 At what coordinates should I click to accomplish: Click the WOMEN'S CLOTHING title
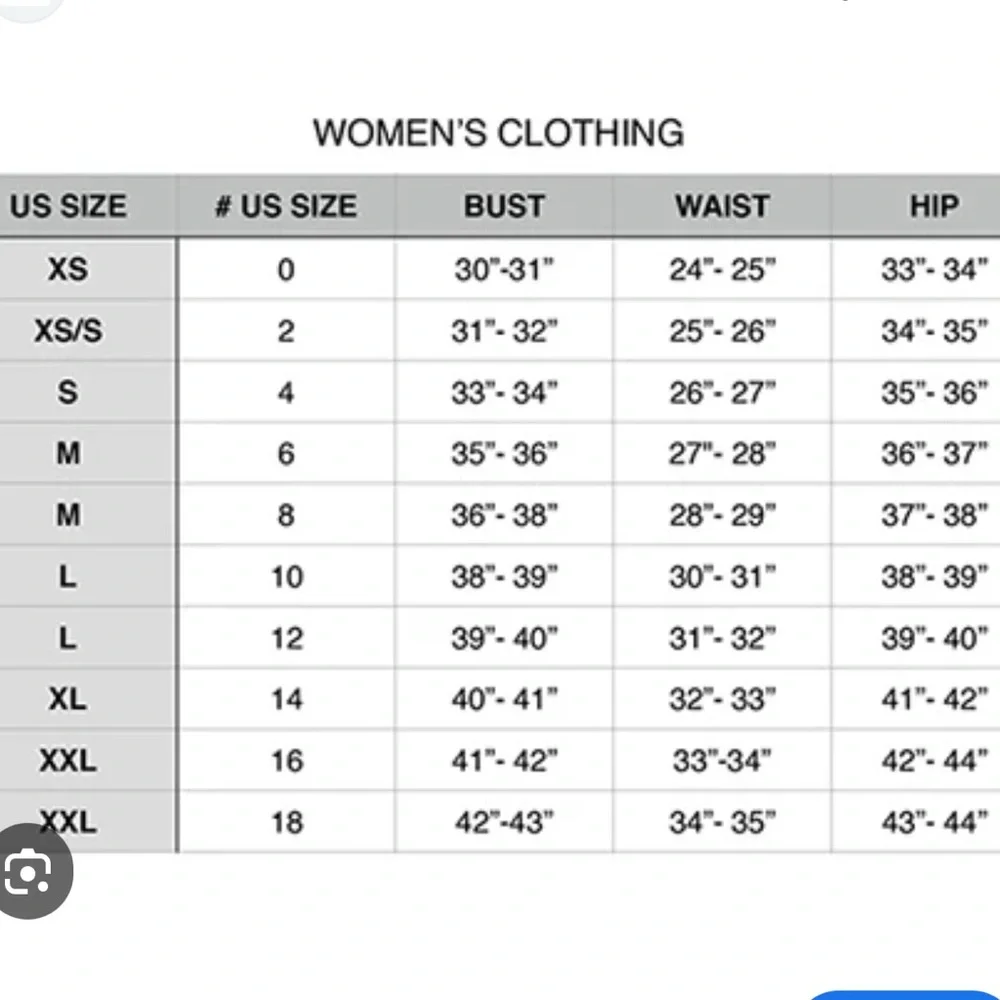pos(498,133)
